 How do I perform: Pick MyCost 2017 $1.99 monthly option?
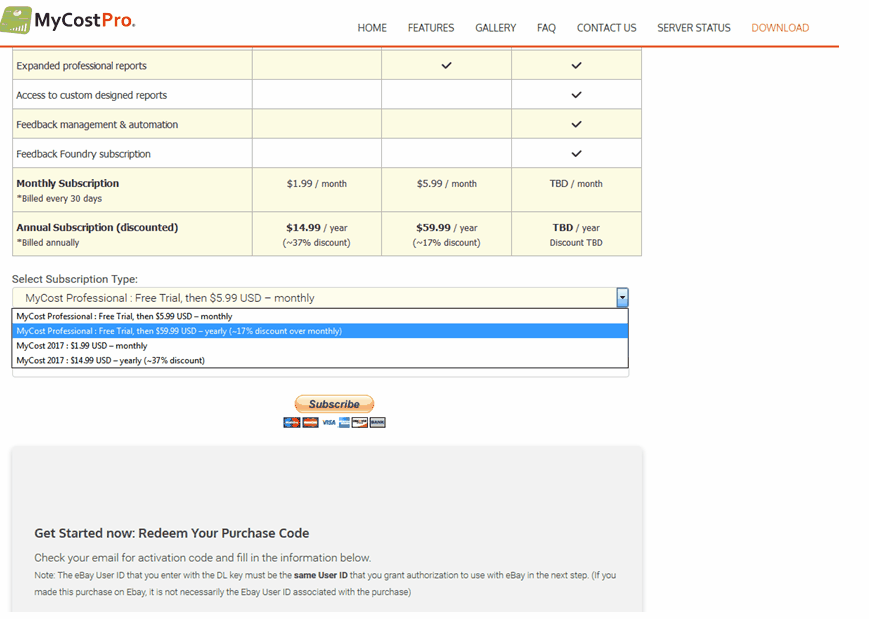[320, 346]
